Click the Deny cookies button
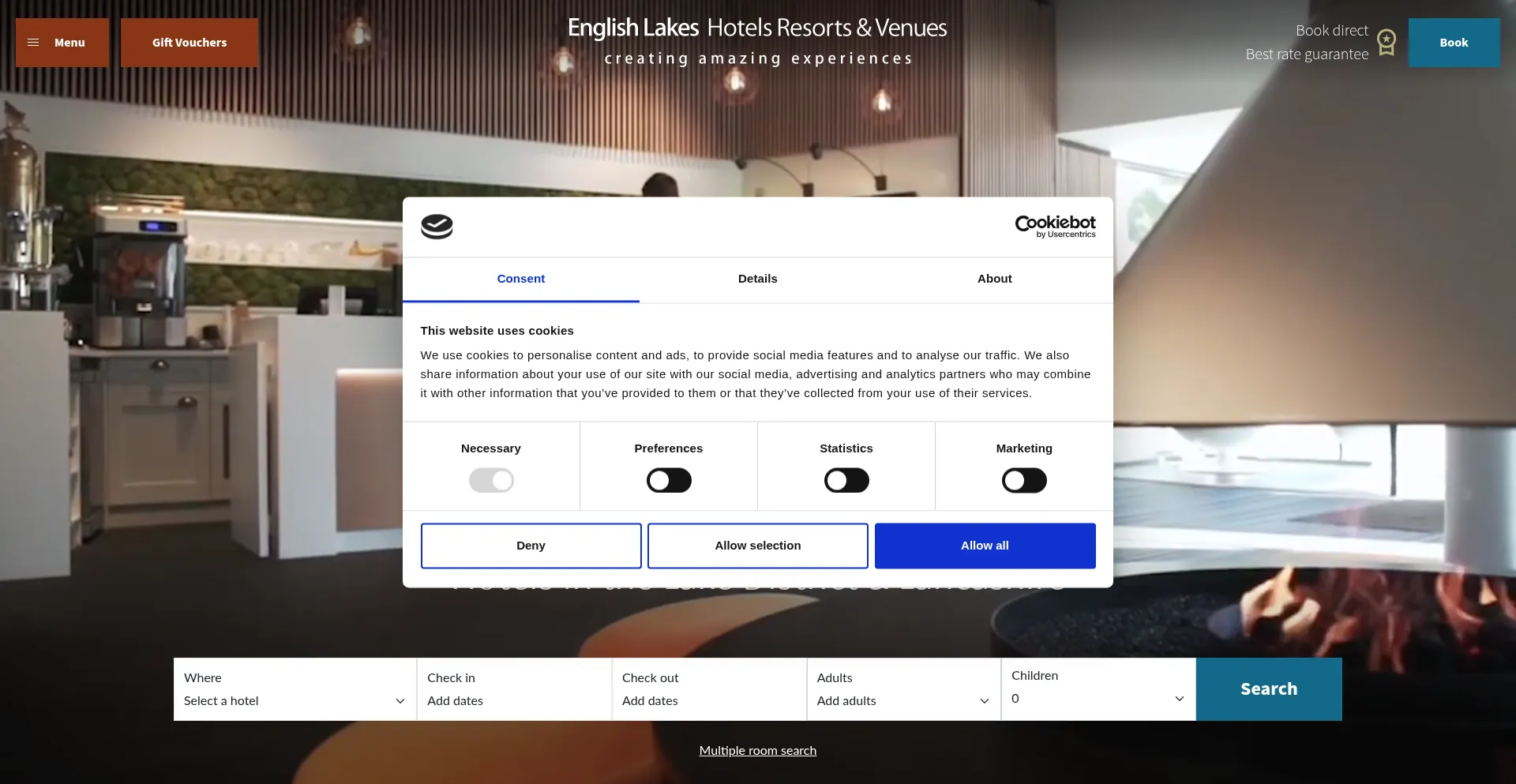 coord(531,546)
